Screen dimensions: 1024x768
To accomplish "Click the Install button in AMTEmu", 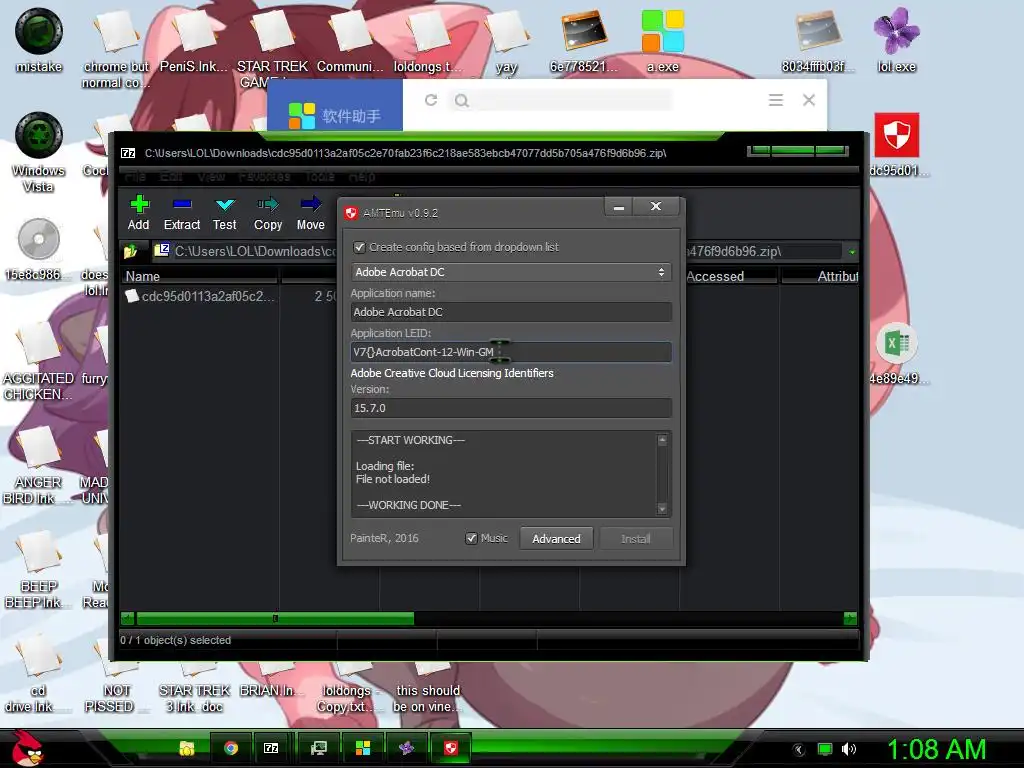I will click(x=635, y=539).
